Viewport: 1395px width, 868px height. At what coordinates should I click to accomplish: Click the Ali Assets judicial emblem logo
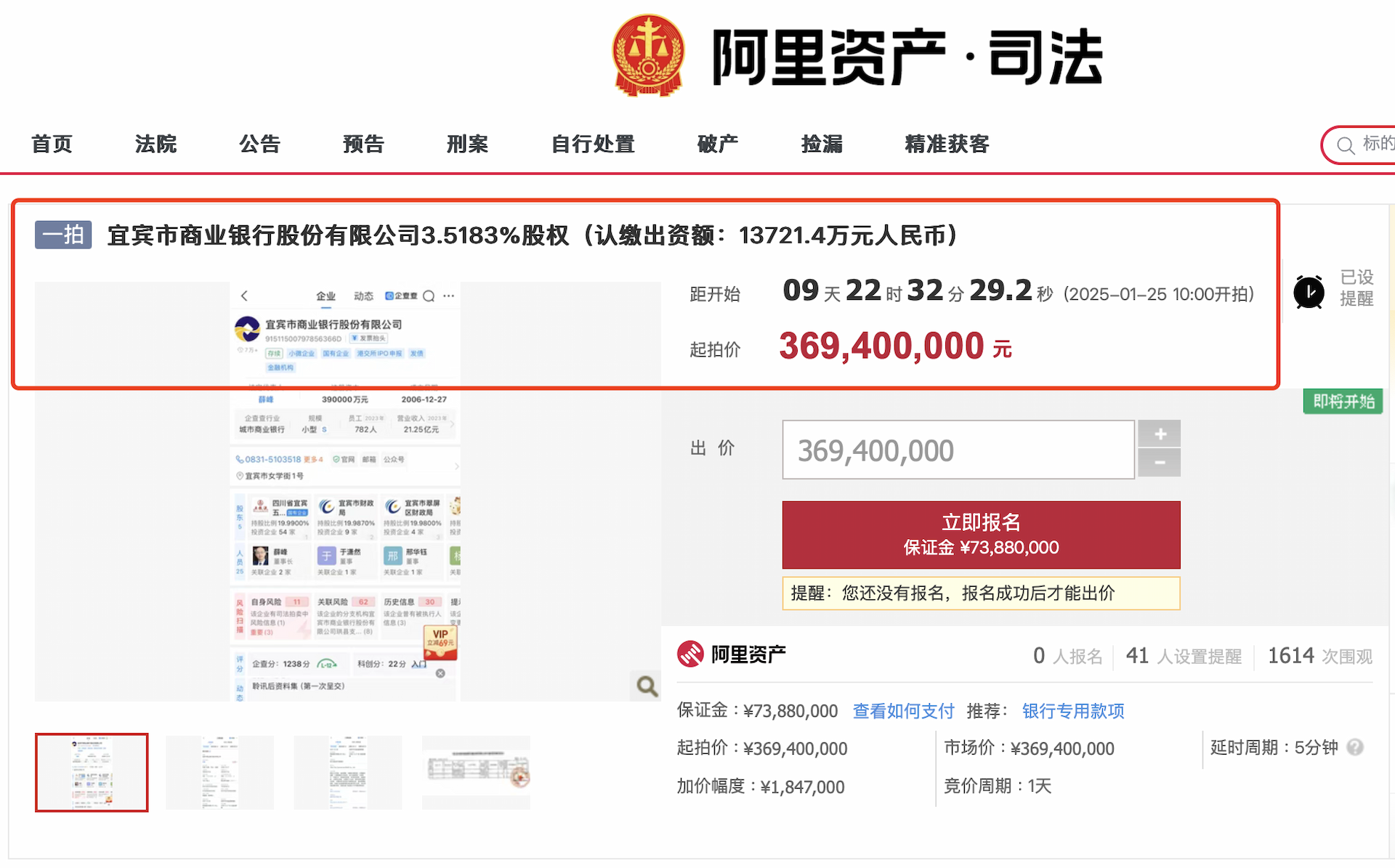tap(648, 56)
